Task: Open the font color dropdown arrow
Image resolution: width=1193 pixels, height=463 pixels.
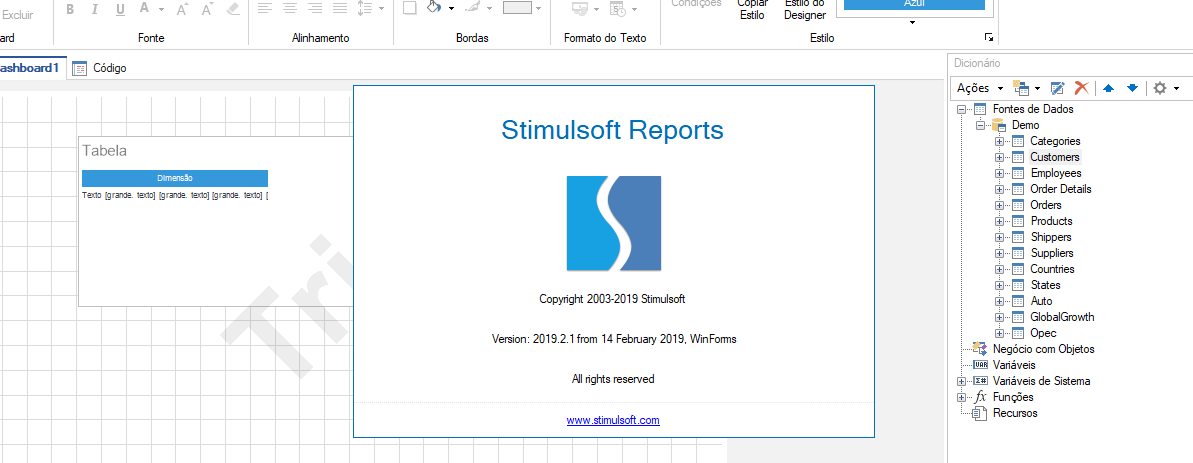Action: point(161,9)
